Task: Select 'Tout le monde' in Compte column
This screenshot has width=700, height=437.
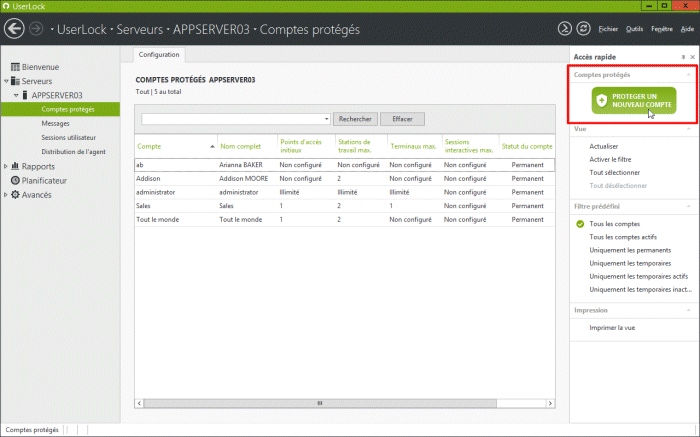Action: pyautogui.click(x=158, y=220)
